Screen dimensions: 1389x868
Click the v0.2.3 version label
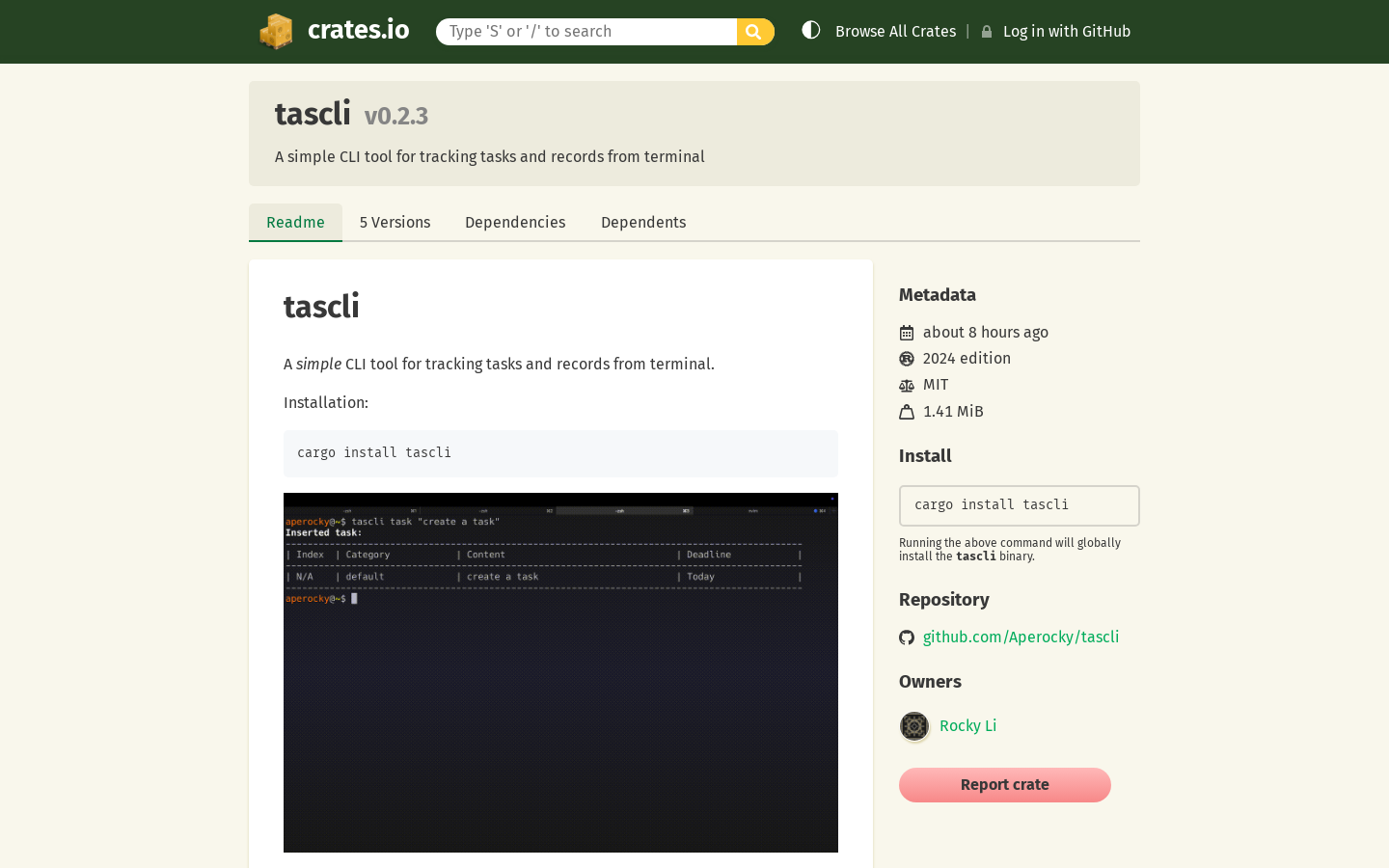click(x=396, y=116)
